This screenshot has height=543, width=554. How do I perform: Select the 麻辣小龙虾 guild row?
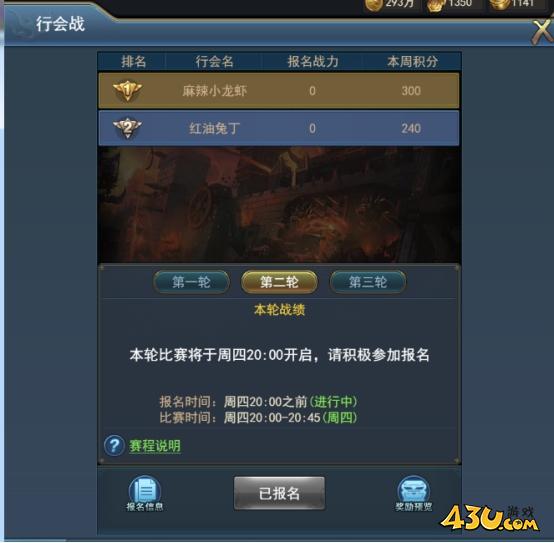(x=279, y=91)
